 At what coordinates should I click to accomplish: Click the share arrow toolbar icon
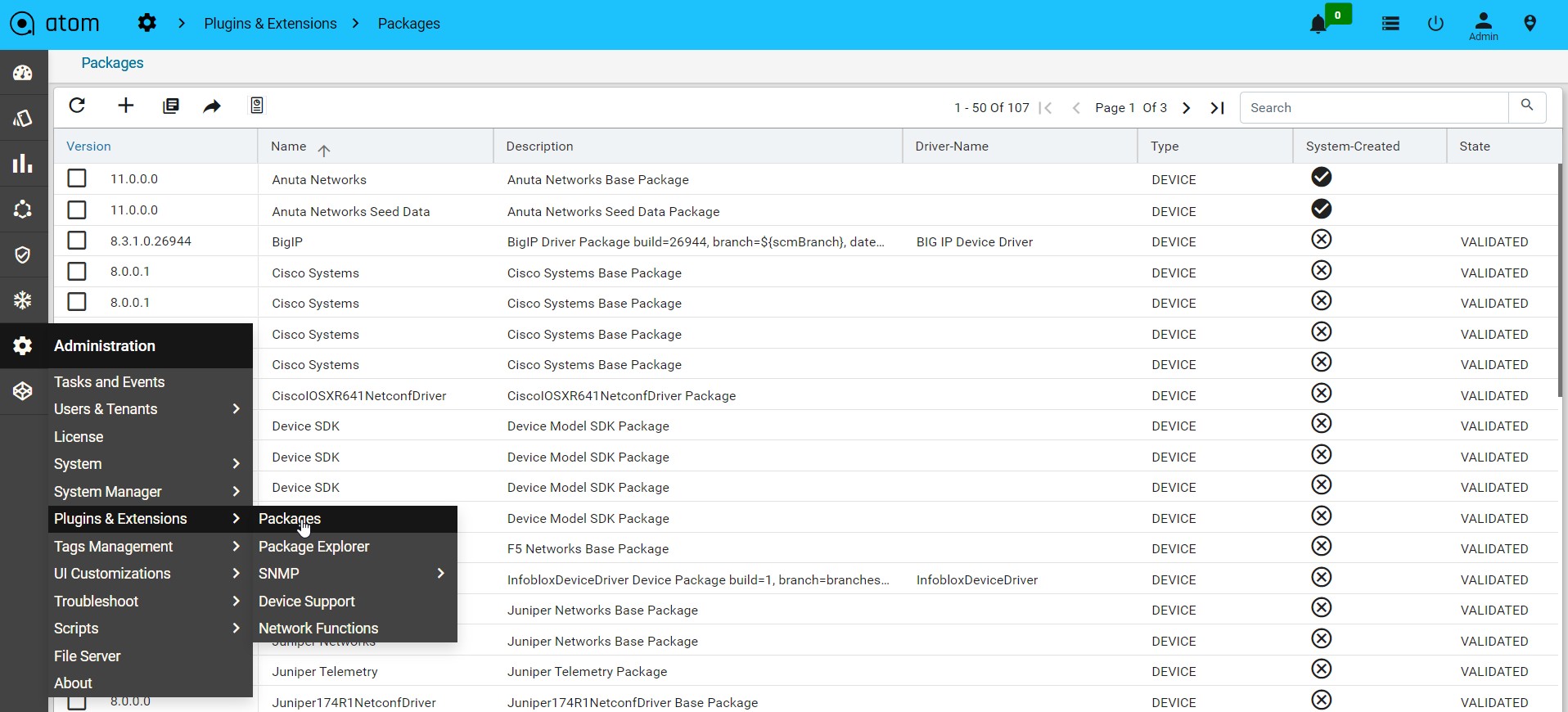tap(212, 106)
